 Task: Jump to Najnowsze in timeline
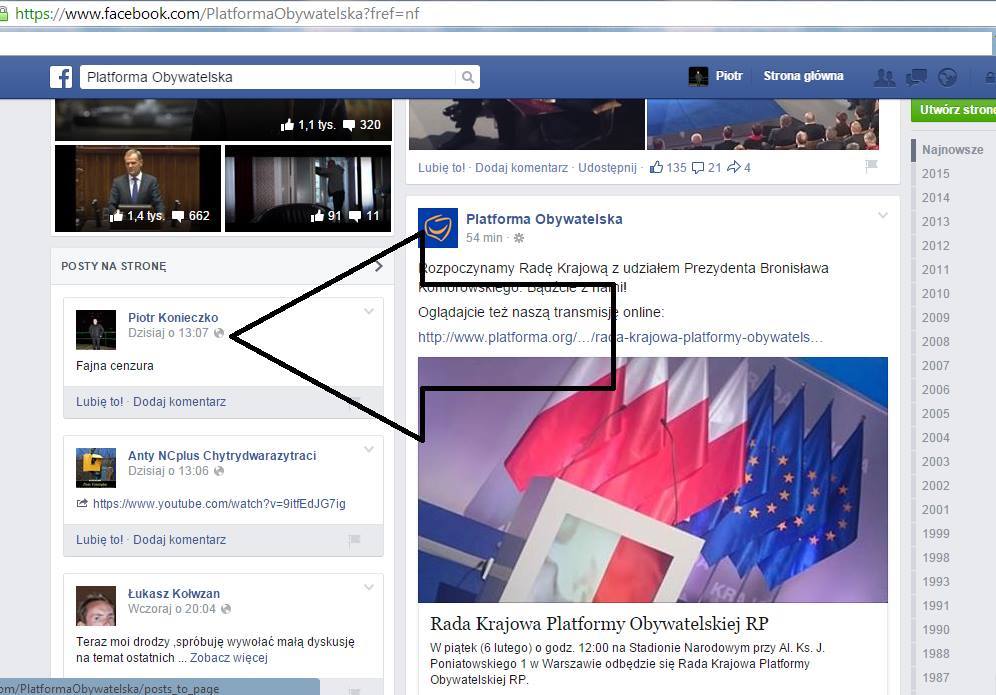point(952,150)
